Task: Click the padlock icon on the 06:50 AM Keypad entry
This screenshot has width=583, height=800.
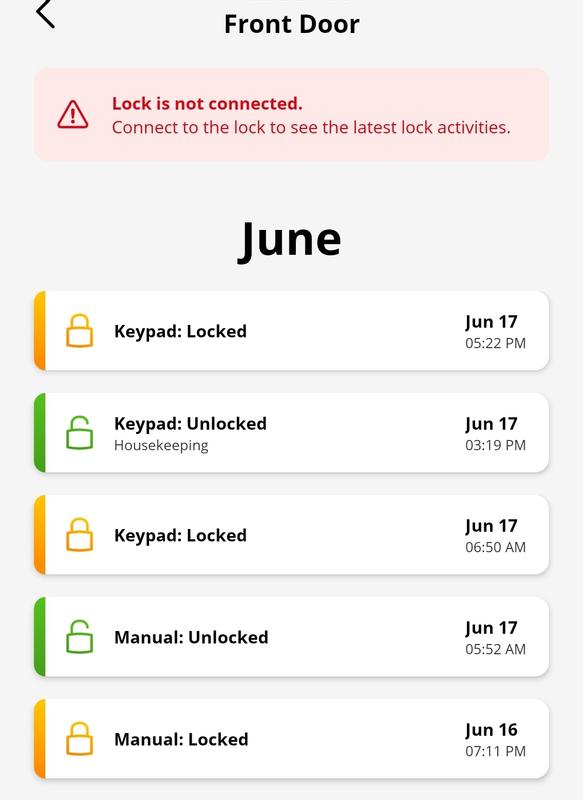Action: [x=81, y=533]
